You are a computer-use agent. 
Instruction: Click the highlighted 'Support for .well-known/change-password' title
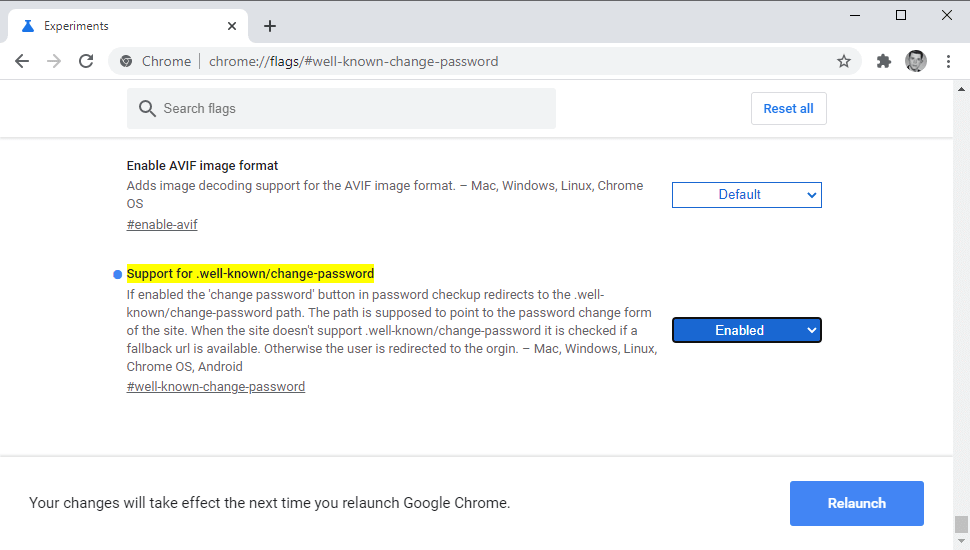click(x=251, y=273)
